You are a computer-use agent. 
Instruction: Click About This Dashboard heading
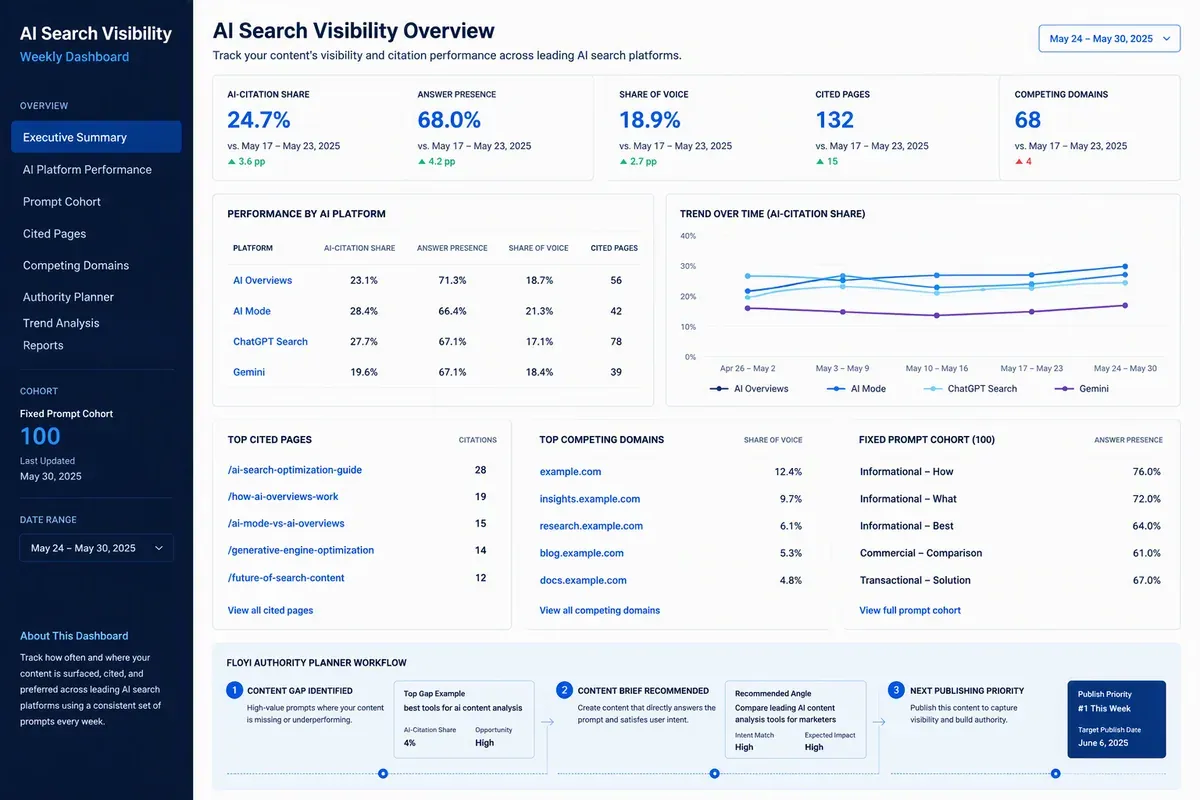coord(74,636)
